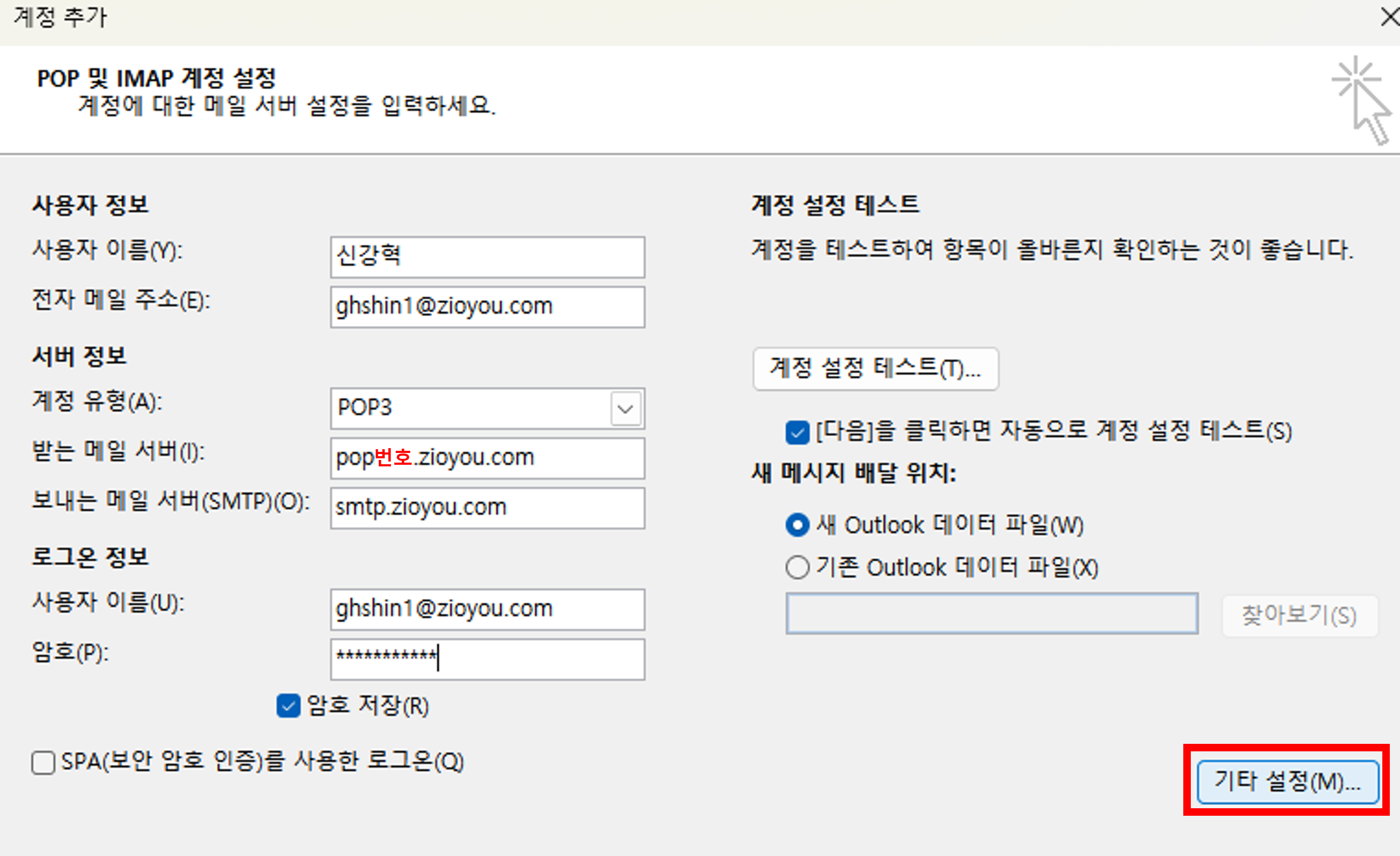Click the 로그온 사용자 이름(U) field

coord(488,609)
